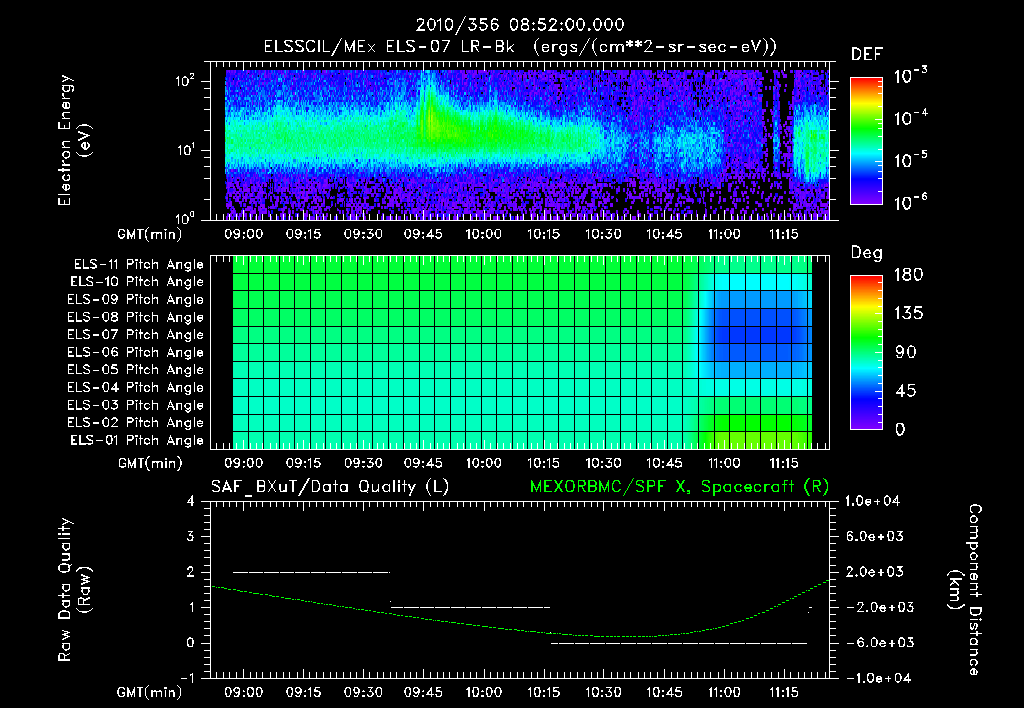Click the ELS-01 Pitch Angle row label
The image size is (1024, 708).
coord(137,440)
